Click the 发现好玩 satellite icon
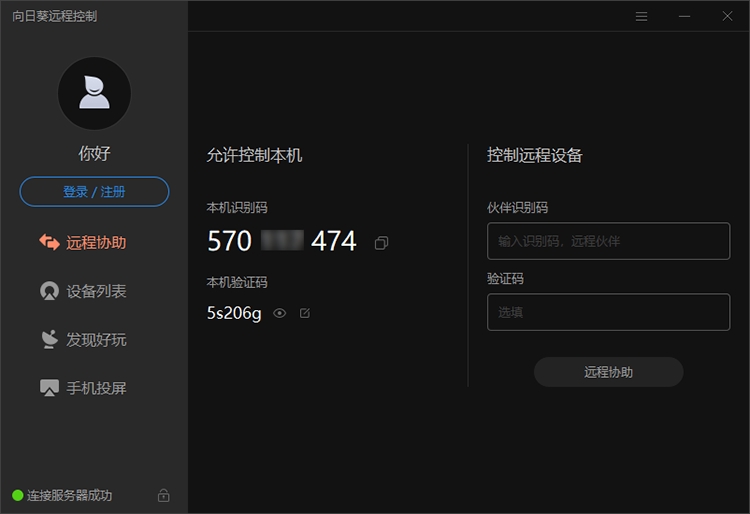This screenshot has width=750, height=514. pyautogui.click(x=49, y=339)
